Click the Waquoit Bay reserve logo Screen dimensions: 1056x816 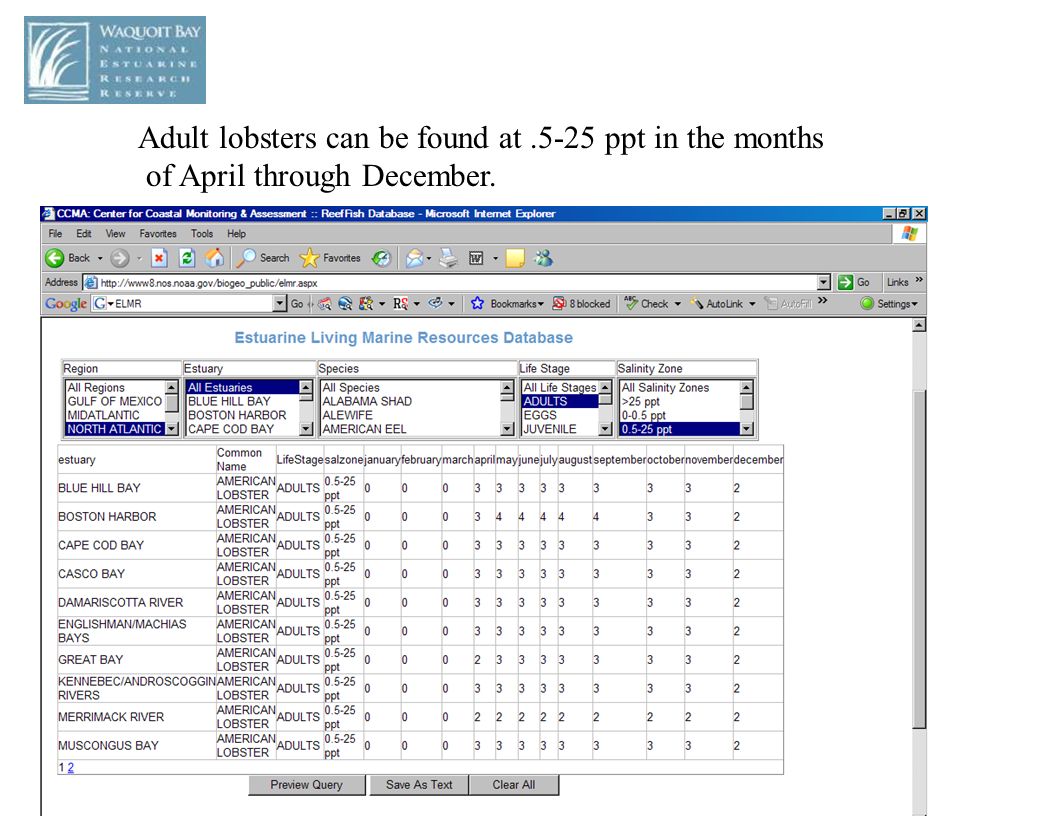[x=115, y=60]
